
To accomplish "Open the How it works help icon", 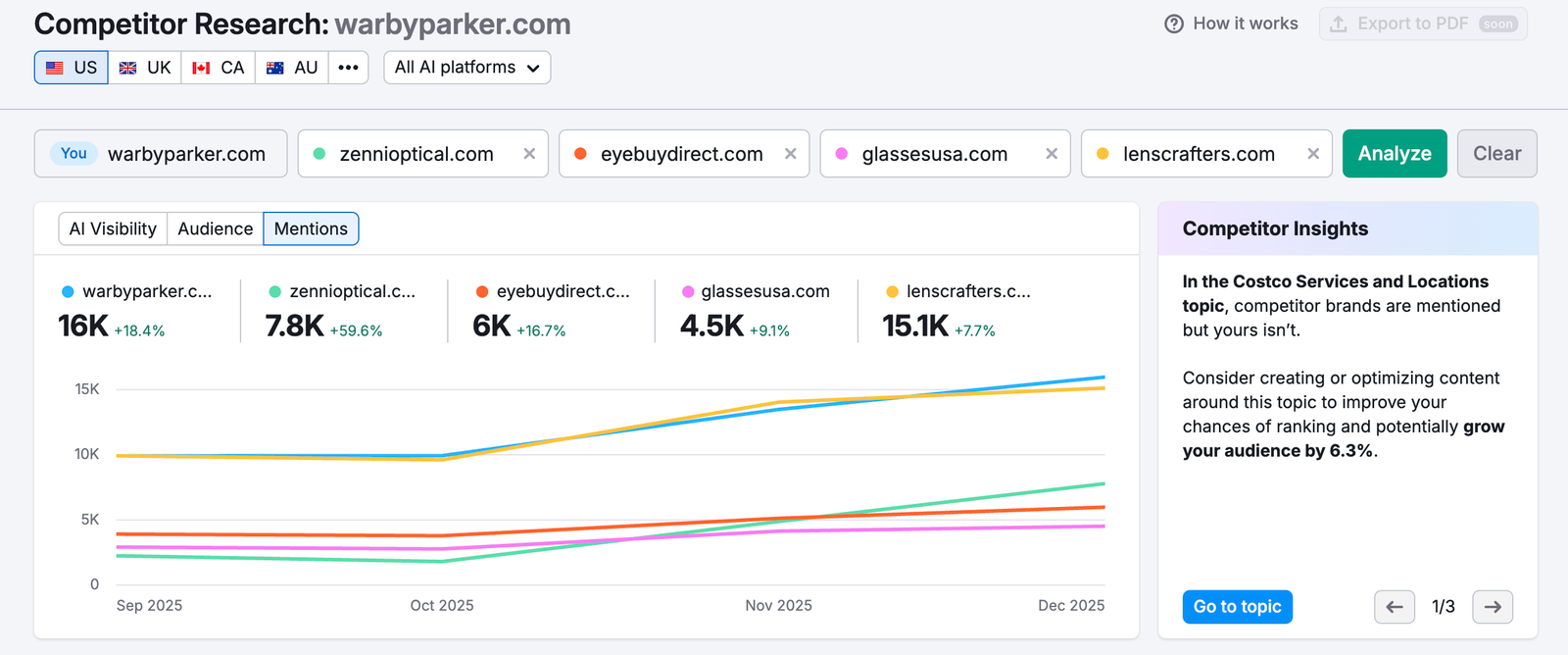I will (x=1174, y=24).
